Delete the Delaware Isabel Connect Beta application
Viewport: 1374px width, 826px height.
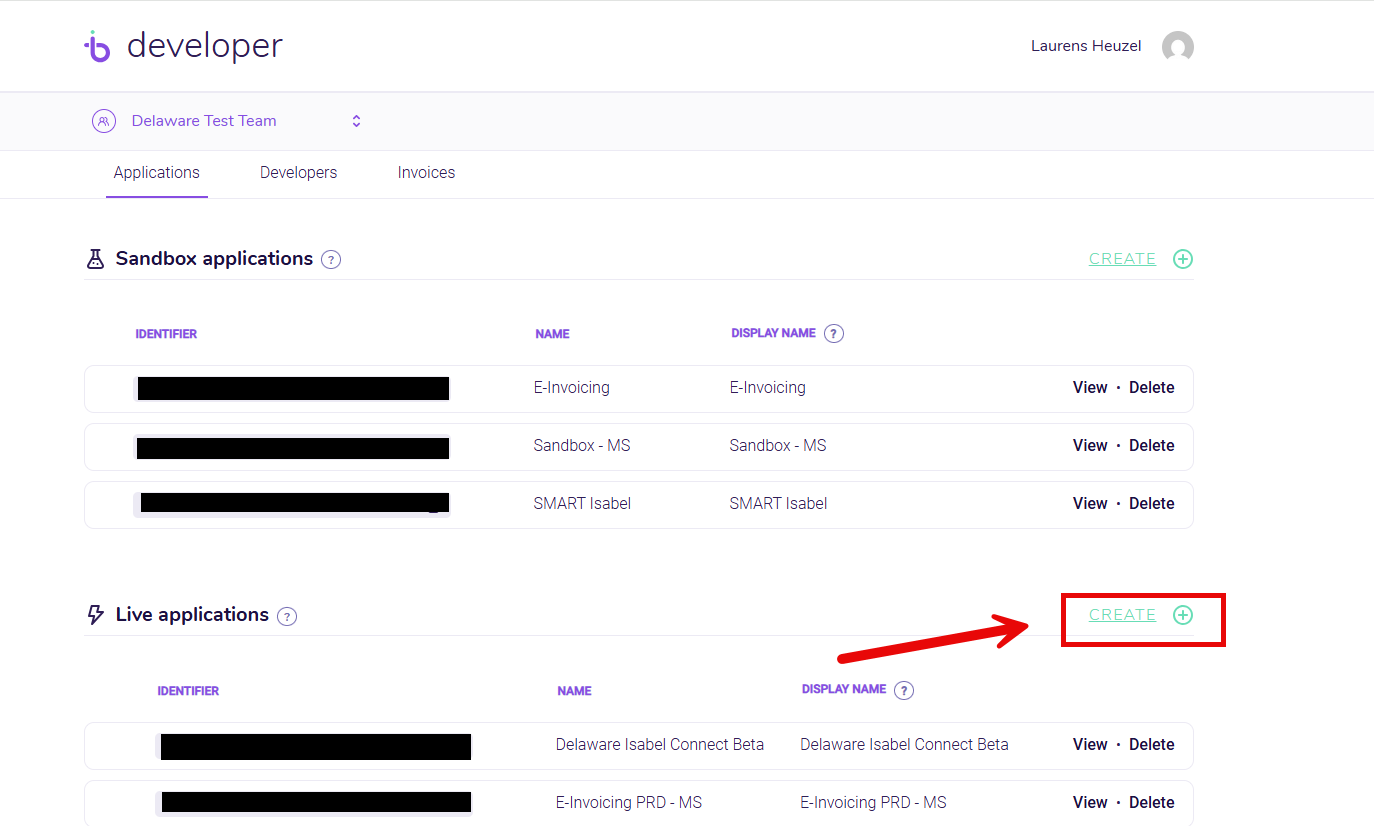(x=1152, y=745)
